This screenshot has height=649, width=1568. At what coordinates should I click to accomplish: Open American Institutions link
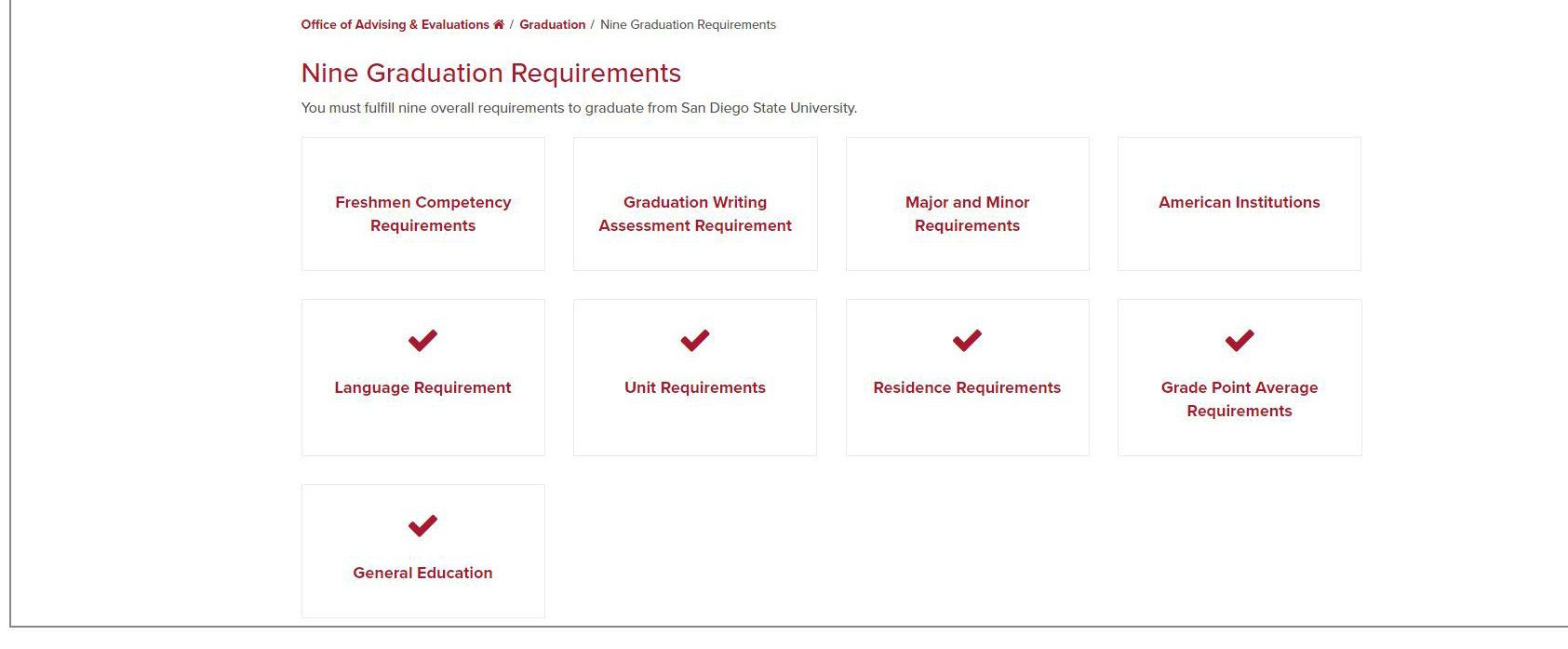[x=1239, y=202]
